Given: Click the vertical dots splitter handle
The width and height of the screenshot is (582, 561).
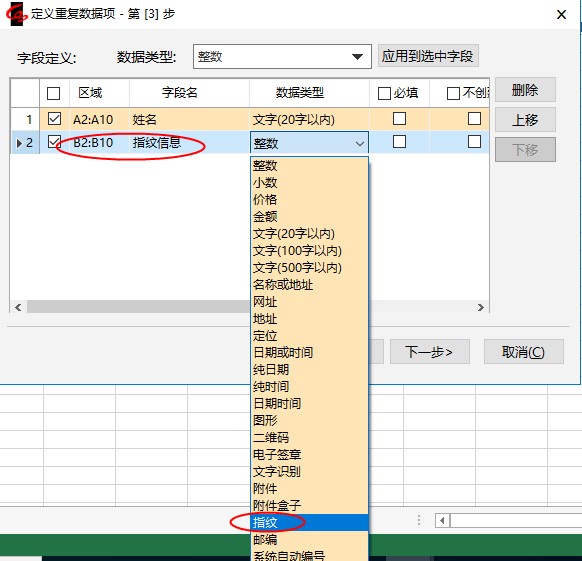Looking at the screenshot, I should pos(419,520).
